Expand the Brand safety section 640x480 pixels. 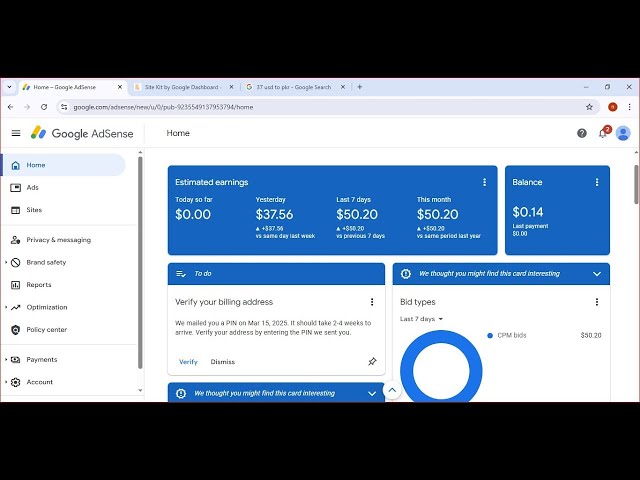6,262
